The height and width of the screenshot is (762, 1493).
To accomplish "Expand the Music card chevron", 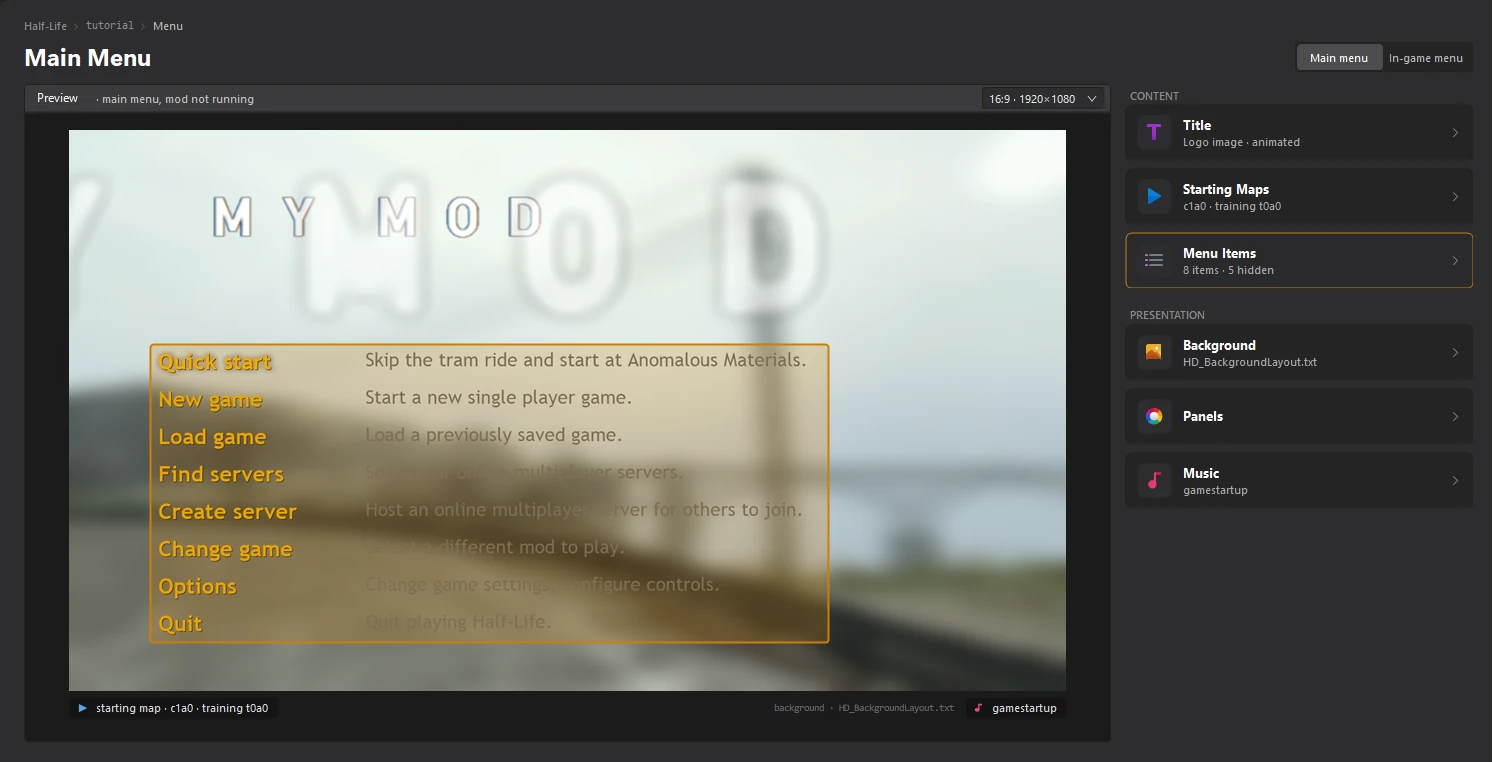I will pyautogui.click(x=1455, y=480).
